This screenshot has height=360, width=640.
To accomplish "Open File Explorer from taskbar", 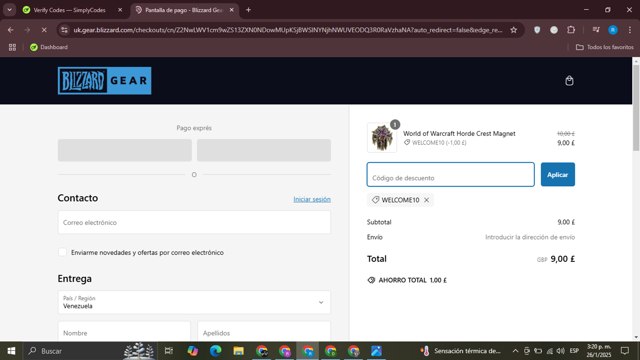I will 238,351.
